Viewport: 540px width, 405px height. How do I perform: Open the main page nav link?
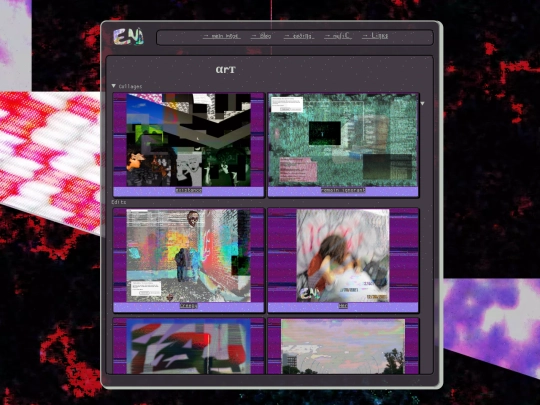[221, 36]
